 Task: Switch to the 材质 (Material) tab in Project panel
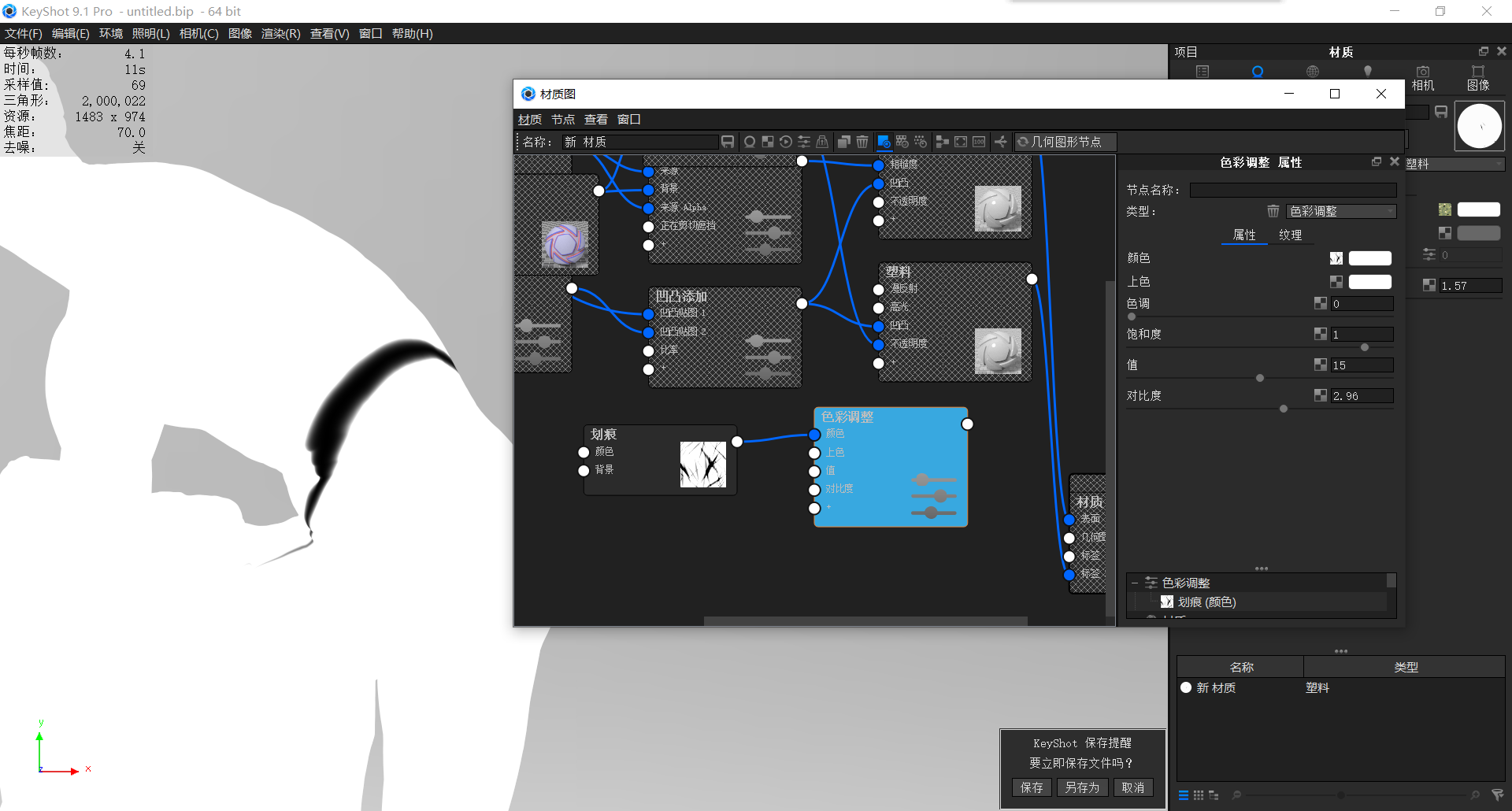1258,70
